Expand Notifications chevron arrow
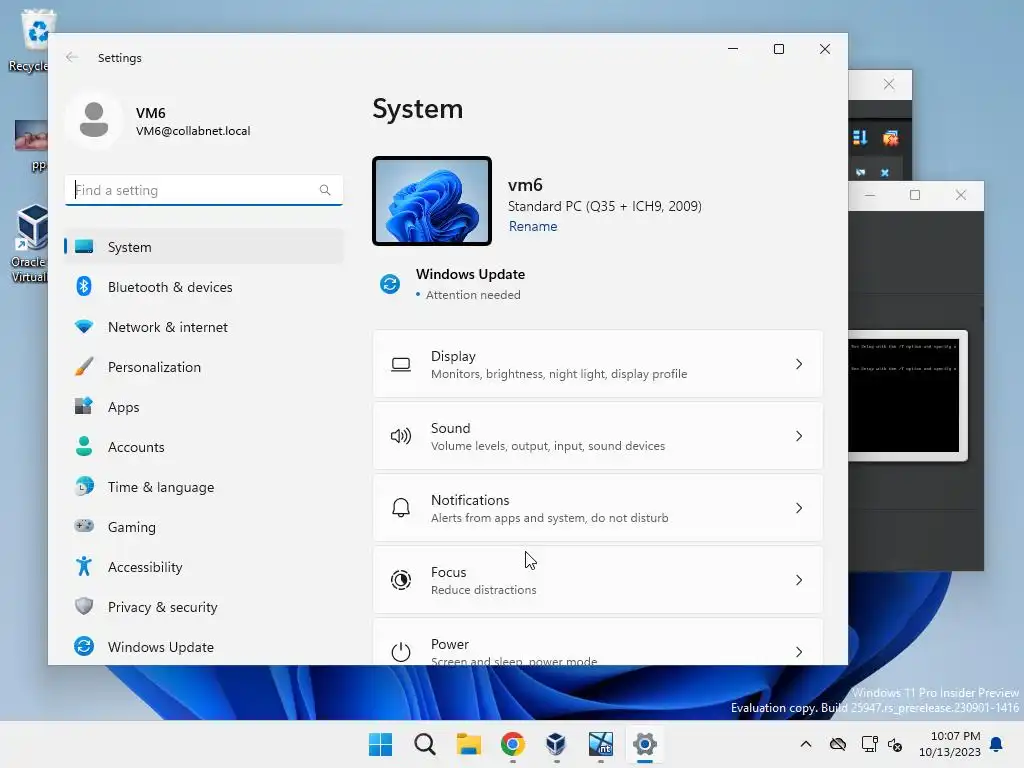Screen dimensions: 1024x768 point(799,507)
